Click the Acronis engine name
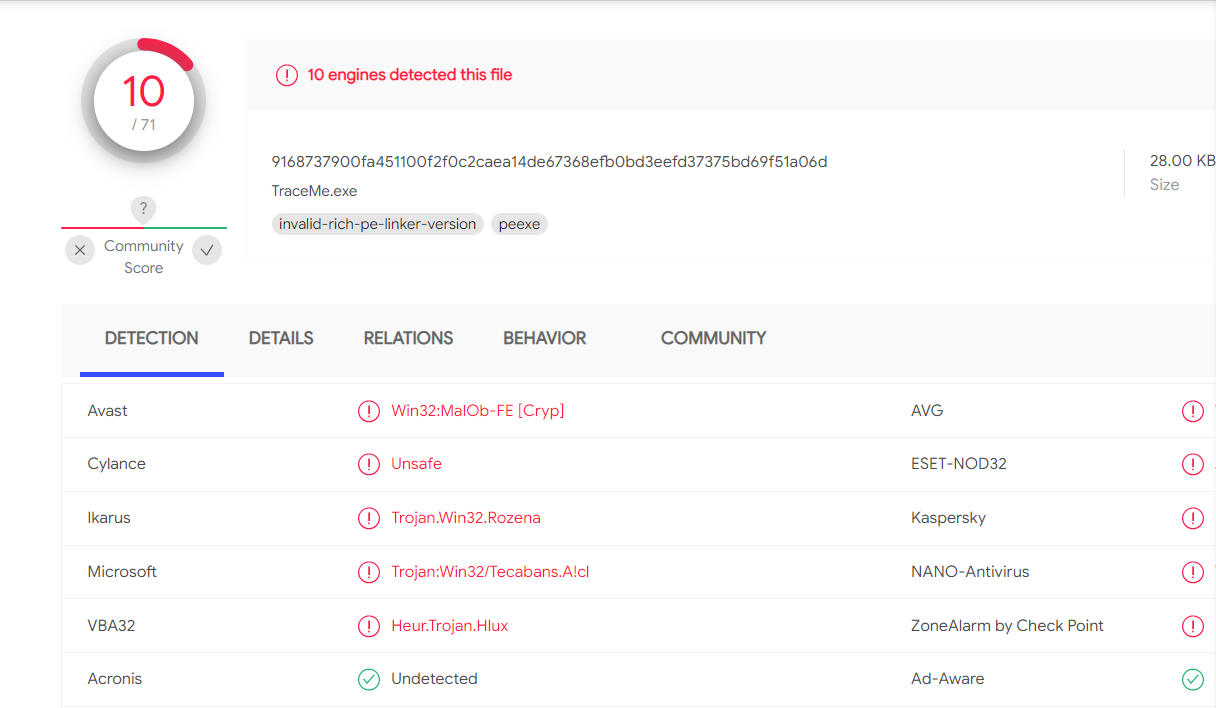Viewport: 1216px width, 708px height. tap(115, 679)
